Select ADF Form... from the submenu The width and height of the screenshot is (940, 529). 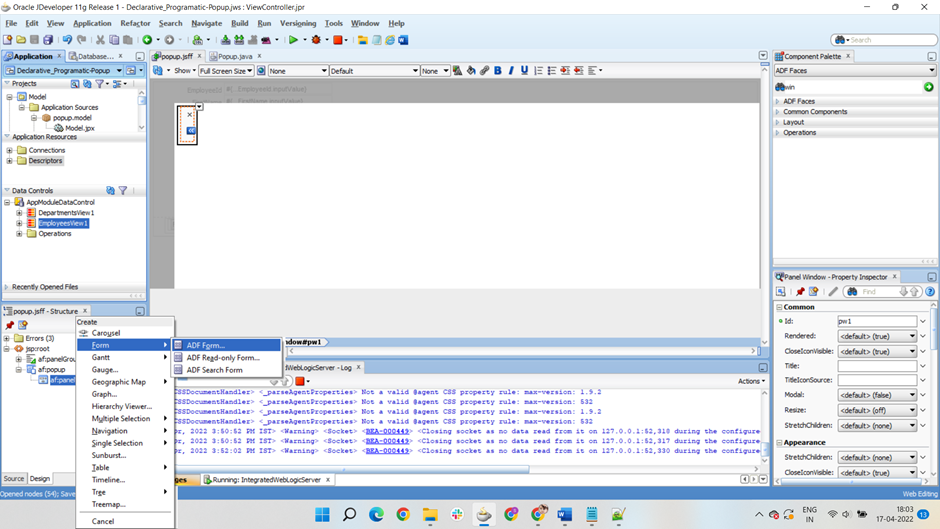227,345
